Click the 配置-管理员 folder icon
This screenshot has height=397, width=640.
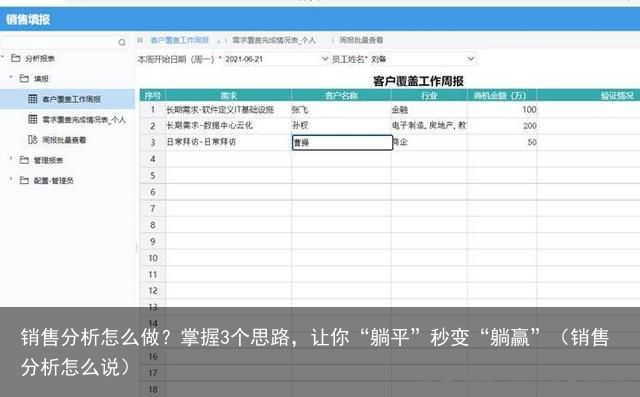24,180
